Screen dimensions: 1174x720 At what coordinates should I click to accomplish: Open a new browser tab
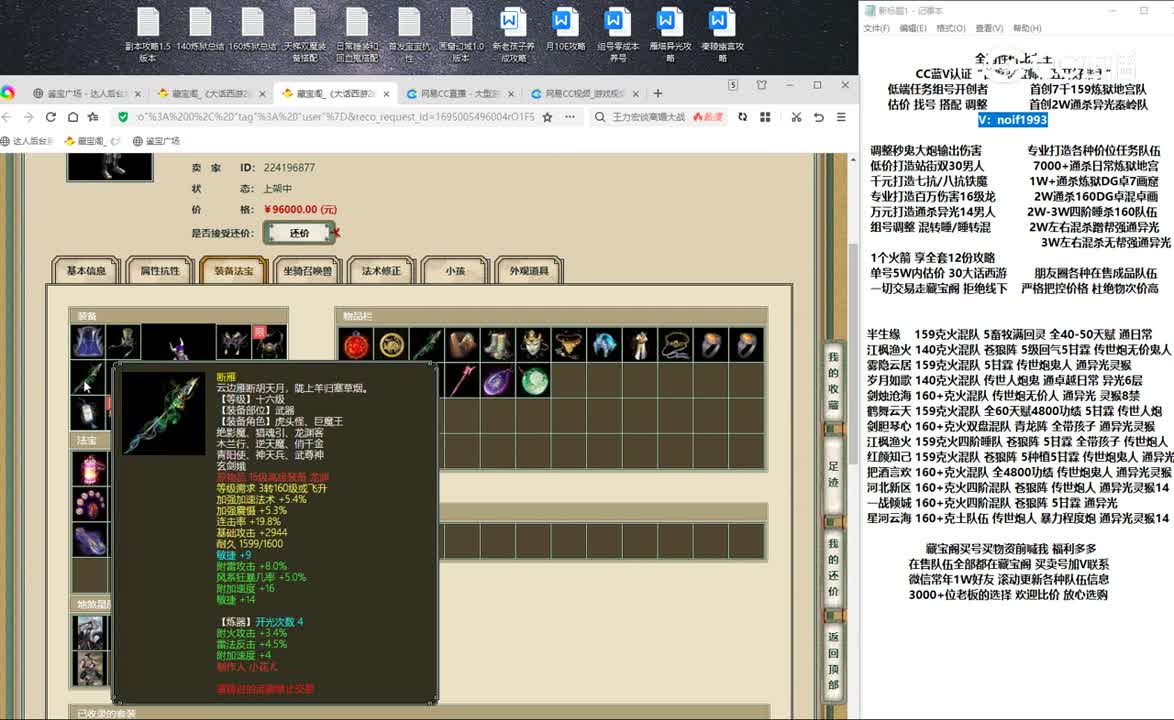658,94
